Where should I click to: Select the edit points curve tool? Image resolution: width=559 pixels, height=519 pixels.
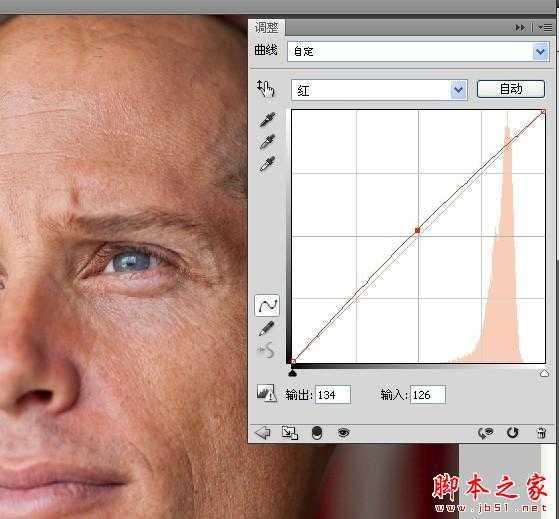(267, 305)
